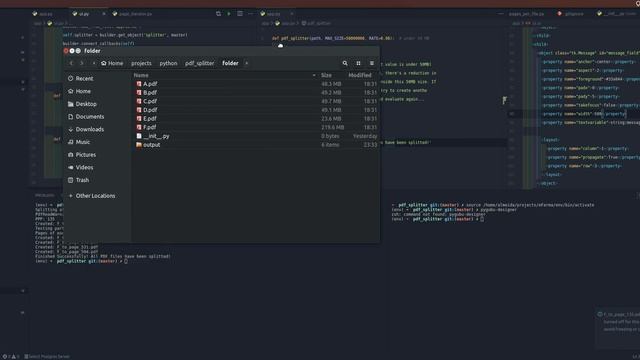
Task: Toggle the sort direction arrow in the header
Action: point(314,75)
